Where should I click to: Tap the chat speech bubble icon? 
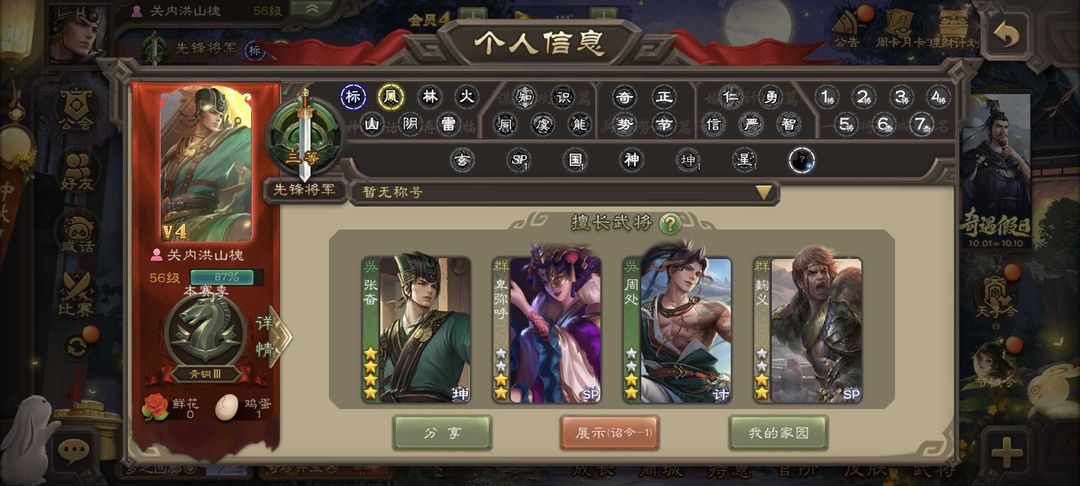tap(74, 451)
